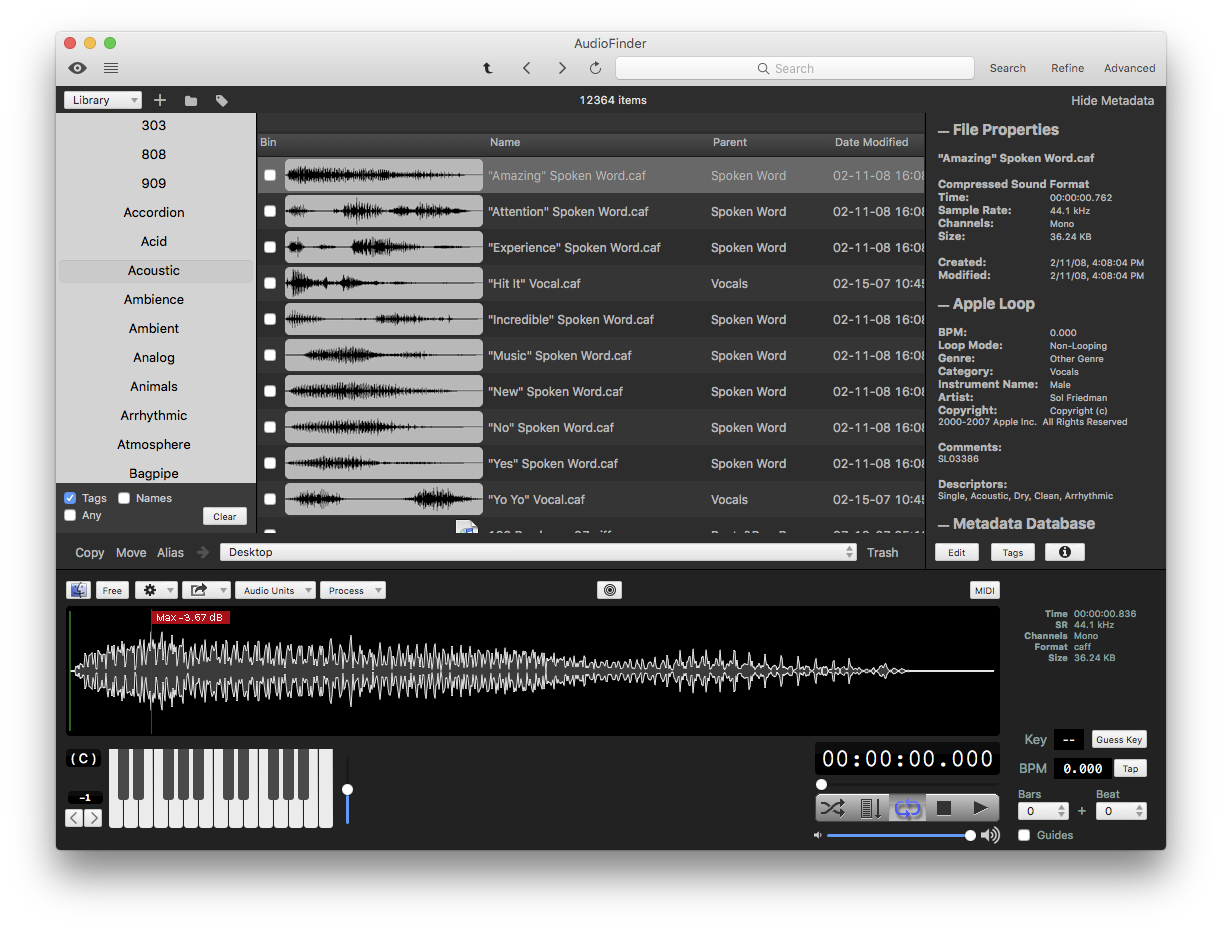The width and height of the screenshot is (1222, 930).
Task: Click the arrow icon next to Alias
Action: click(x=204, y=552)
